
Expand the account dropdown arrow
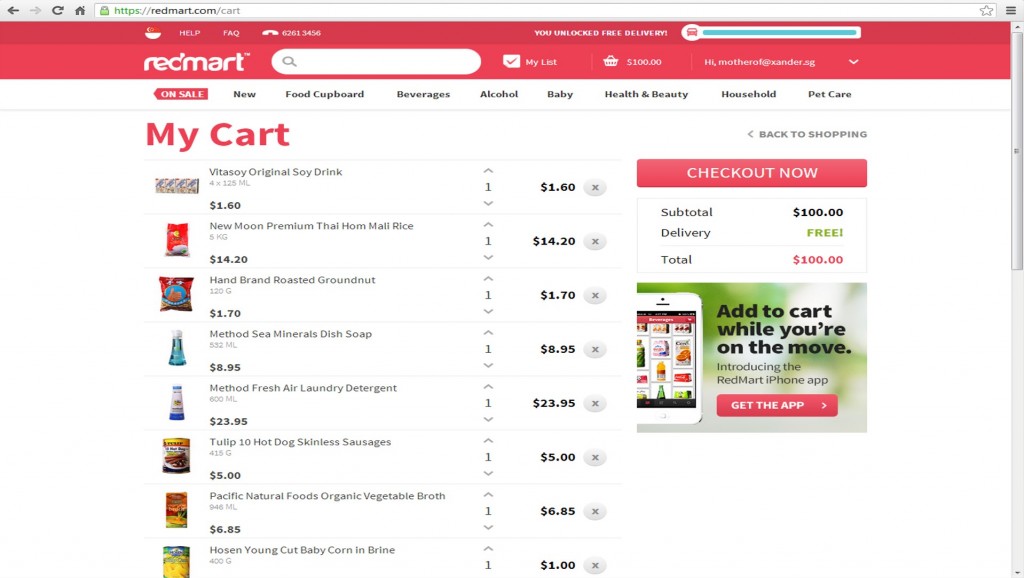[x=853, y=62]
